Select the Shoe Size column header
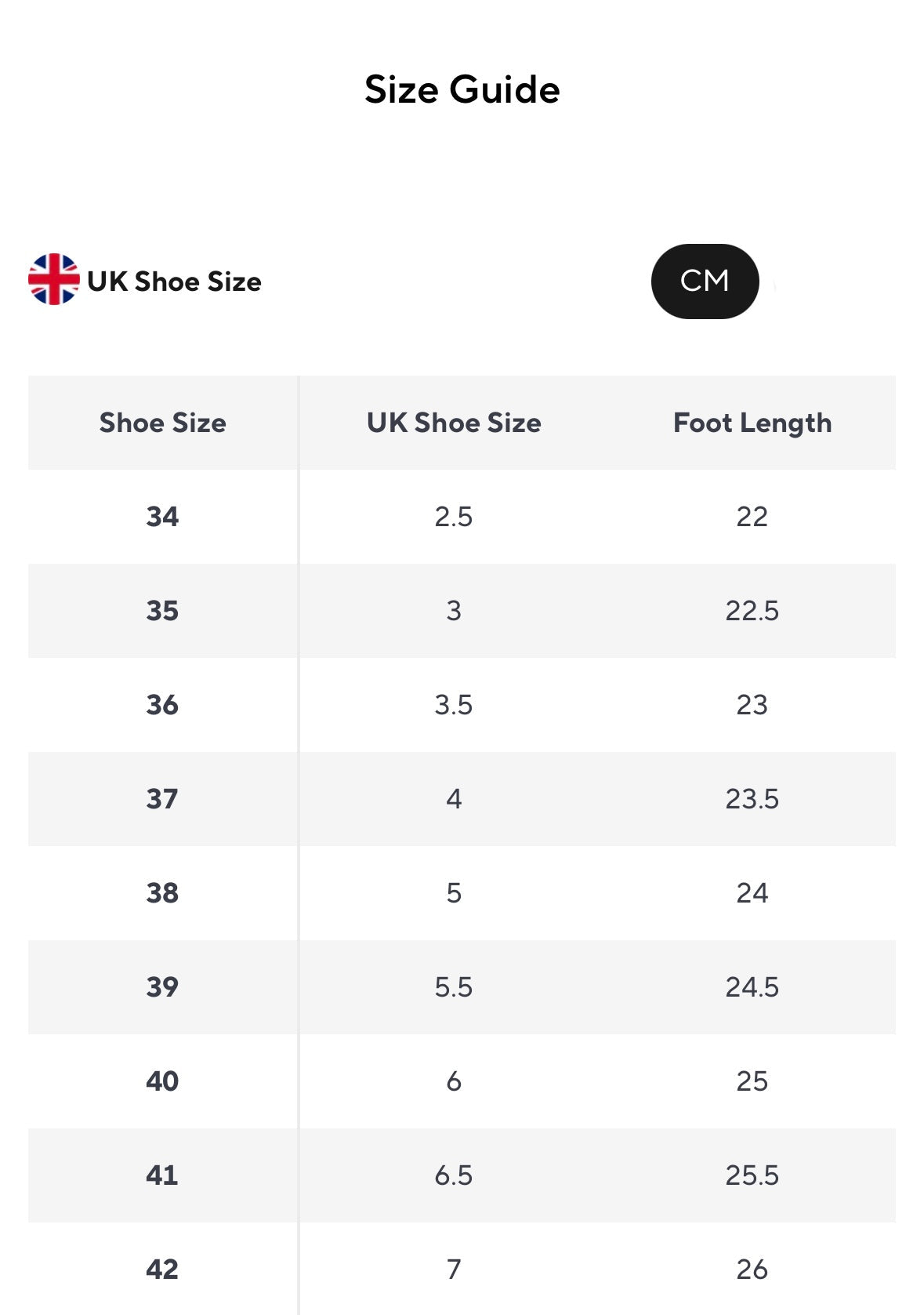 click(162, 423)
